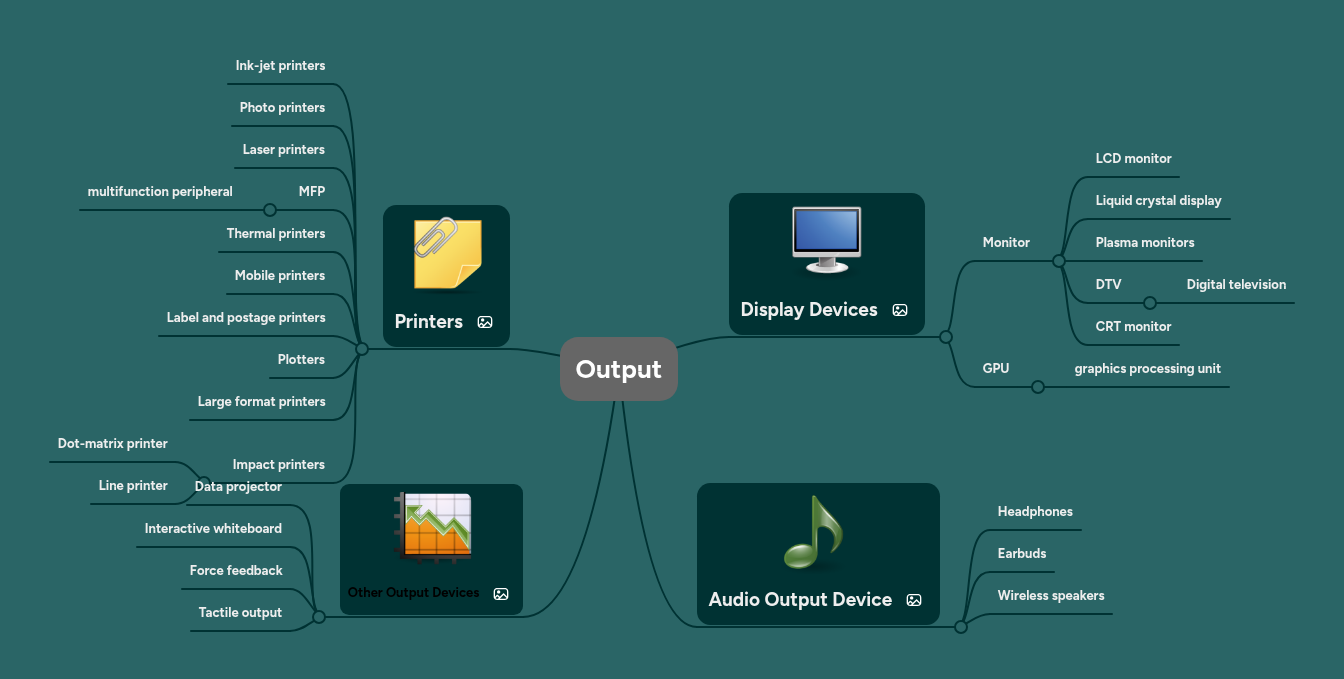Collapse the GPU subtopic circle
Screen dimensions: 1344x679
pos(1038,387)
